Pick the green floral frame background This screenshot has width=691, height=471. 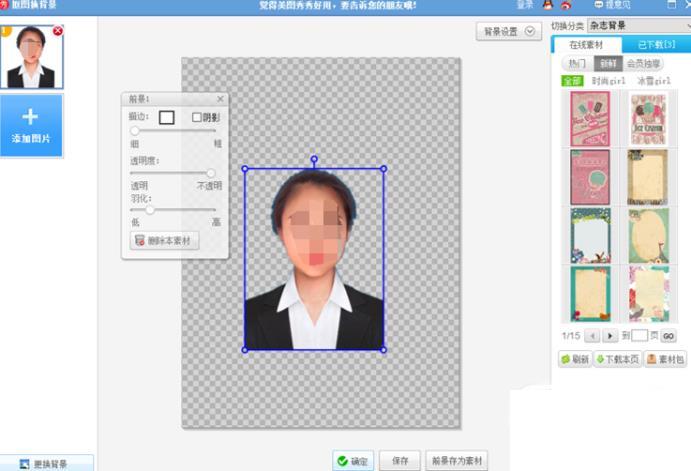591,236
